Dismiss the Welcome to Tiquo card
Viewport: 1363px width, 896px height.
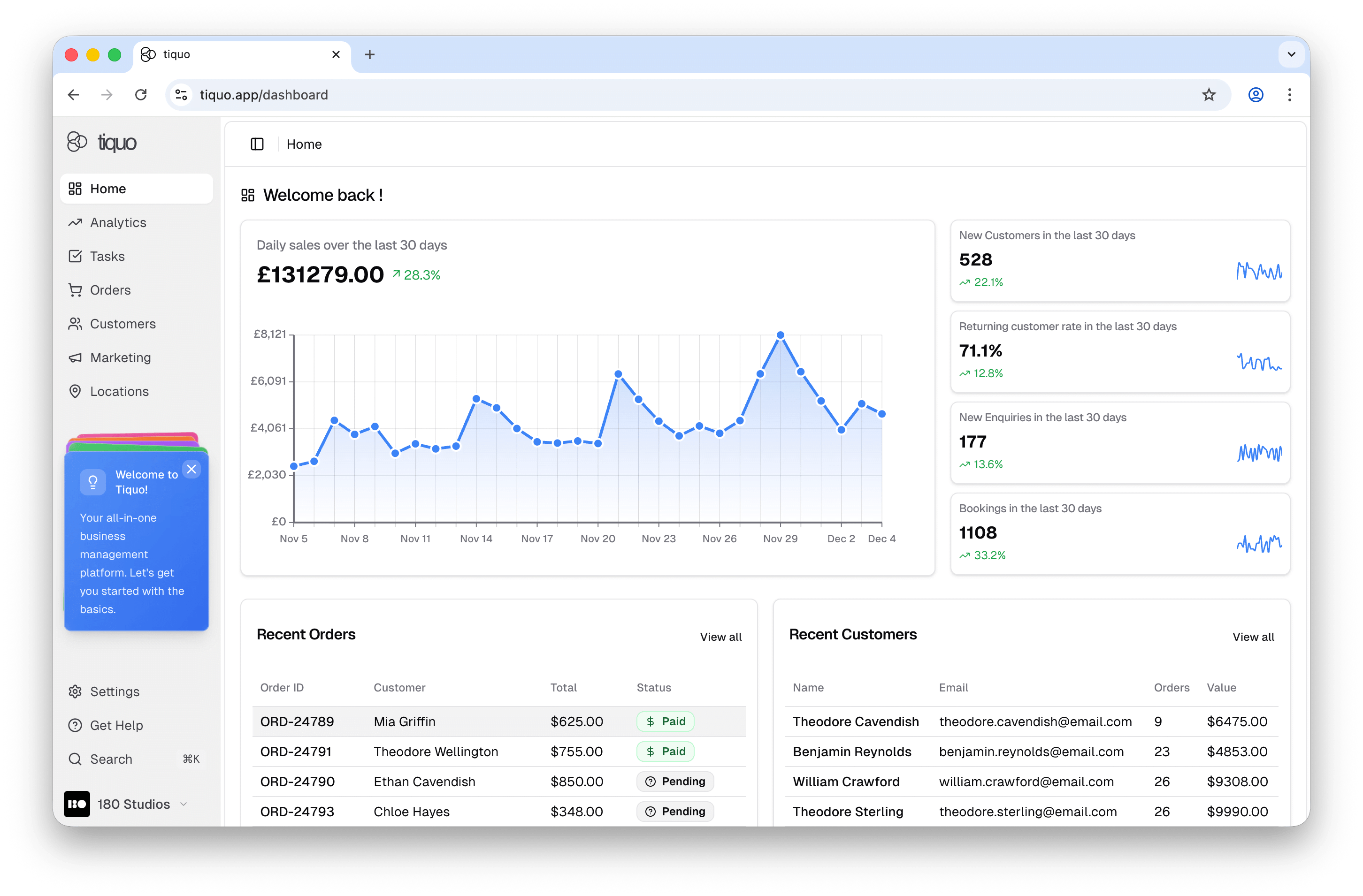click(192, 469)
